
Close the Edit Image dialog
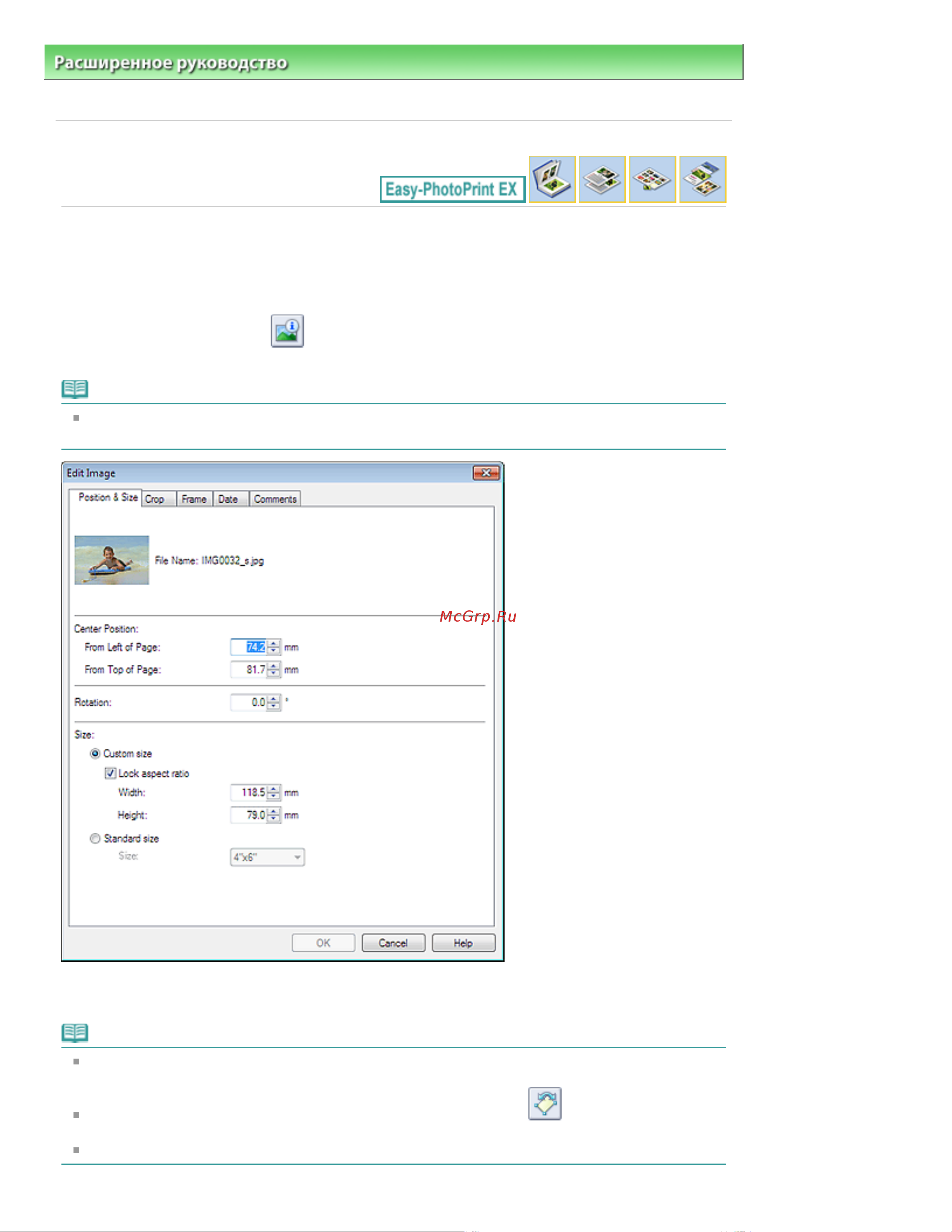(486, 473)
